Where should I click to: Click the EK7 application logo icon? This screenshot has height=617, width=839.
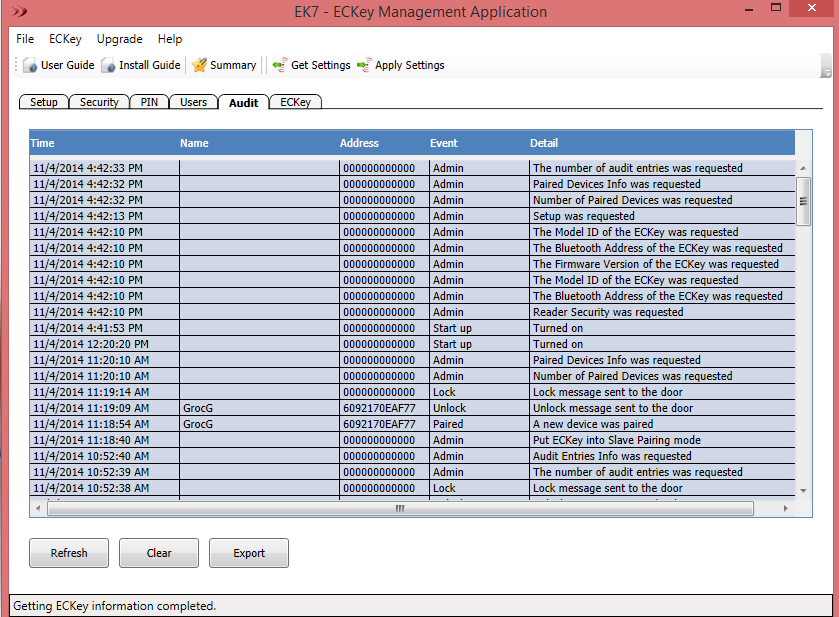(x=19, y=11)
